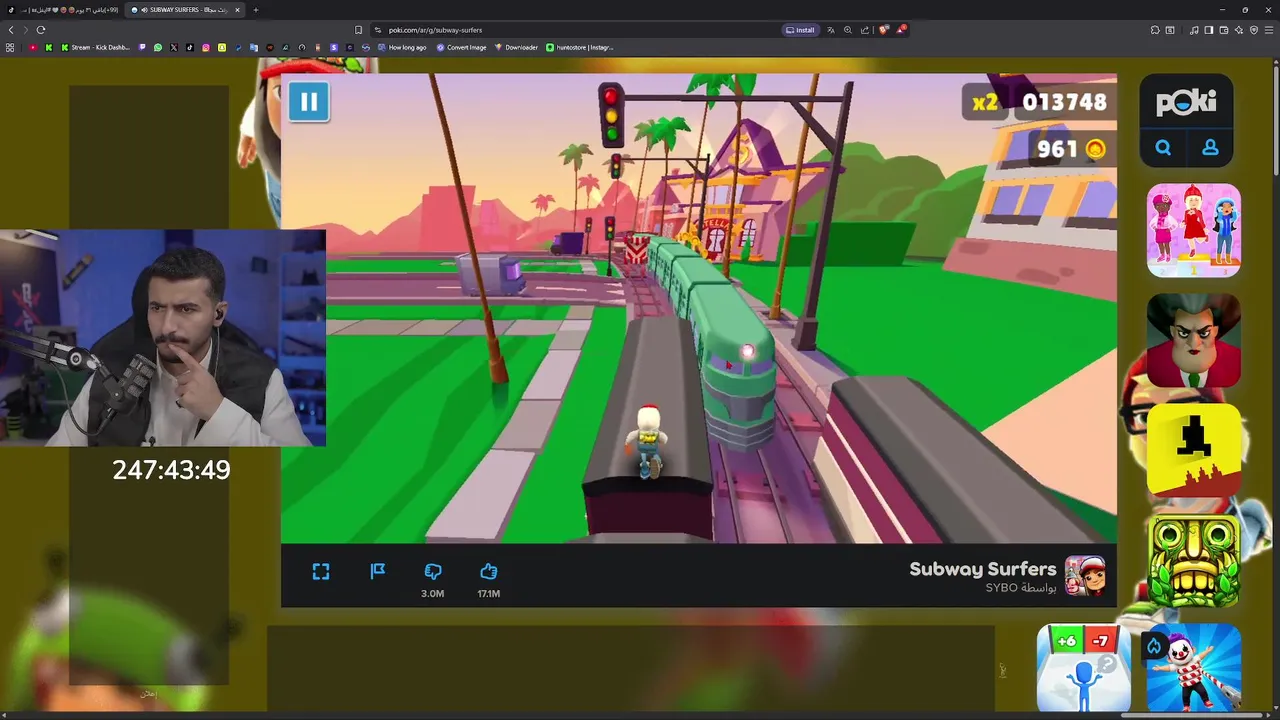Open the Stream - Kick Dashboard bookmark

[x=96, y=47]
